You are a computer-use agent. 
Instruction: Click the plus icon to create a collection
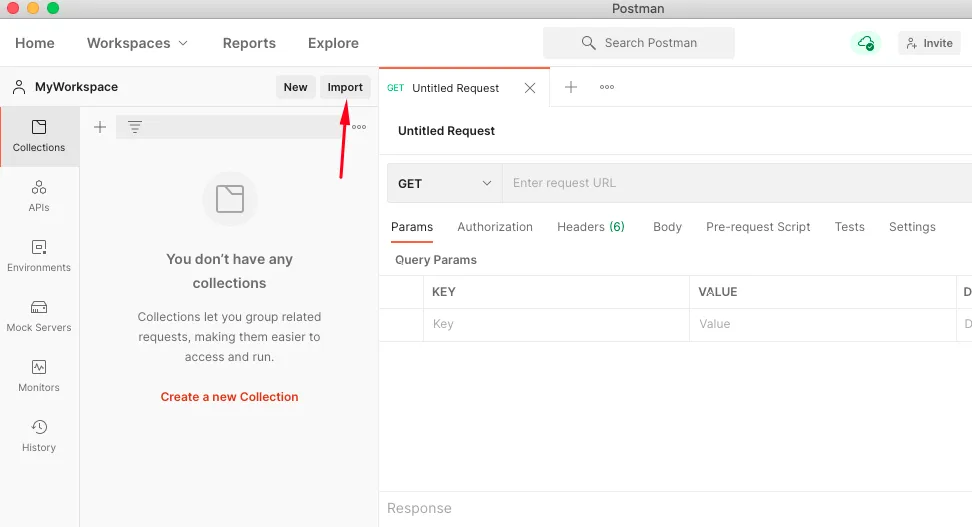100,127
